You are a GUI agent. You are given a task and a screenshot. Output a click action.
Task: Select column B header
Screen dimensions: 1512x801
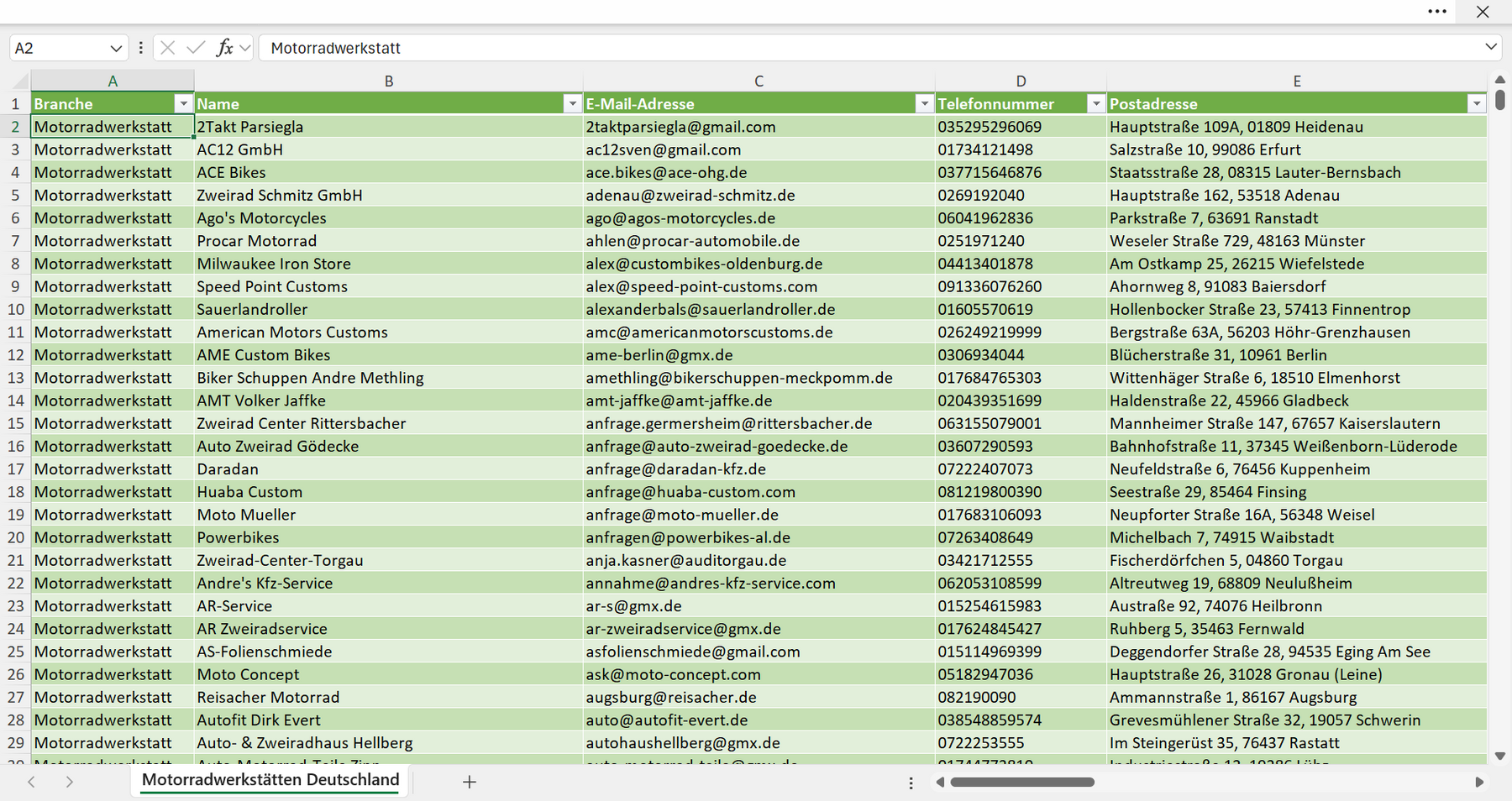(389, 81)
